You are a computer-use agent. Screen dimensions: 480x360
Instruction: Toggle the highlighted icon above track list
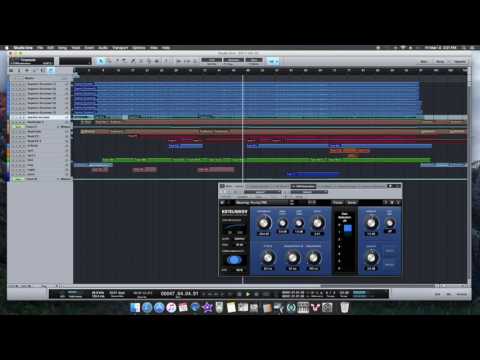pyautogui.click(x=51, y=70)
